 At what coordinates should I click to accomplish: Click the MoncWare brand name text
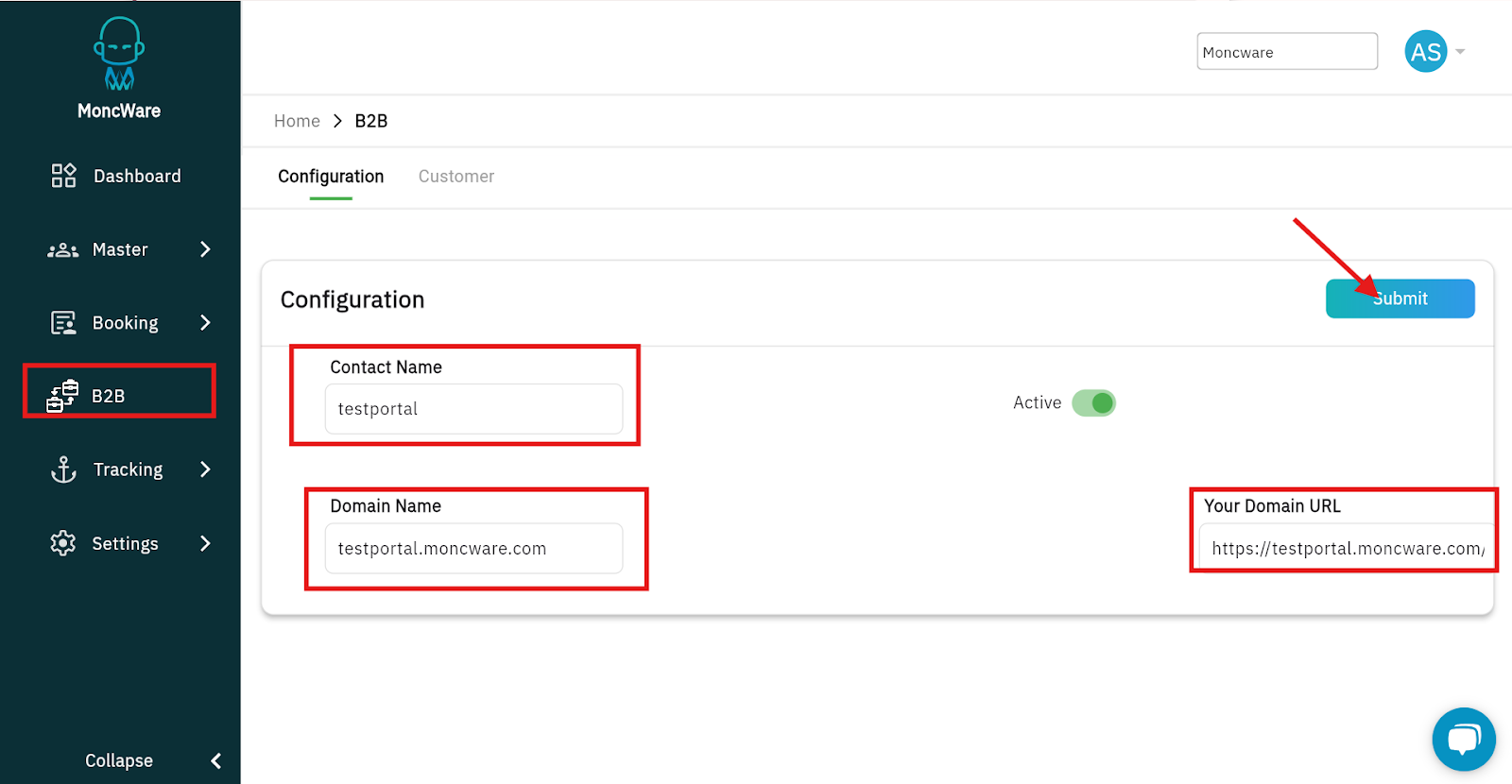pyautogui.click(x=119, y=111)
